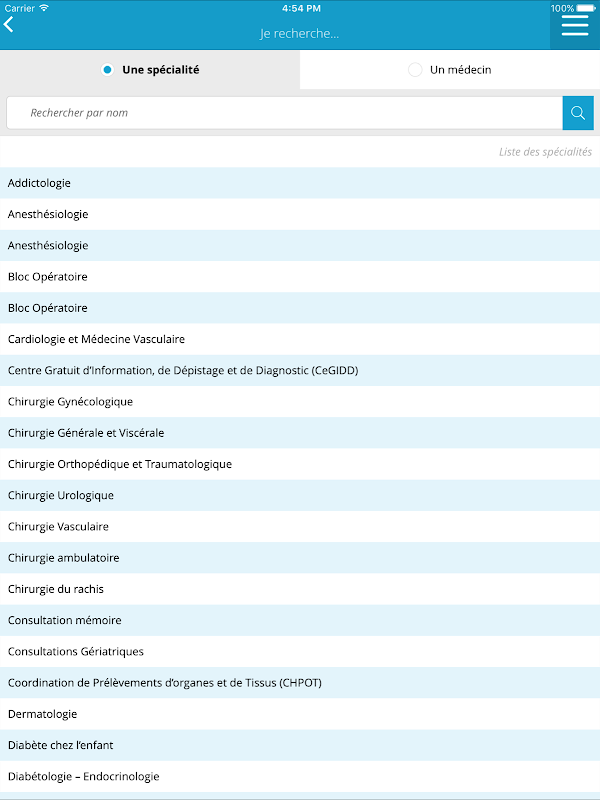600x800 pixels.
Task: Open the white Bloc Opératoire row
Action: pyautogui.click(x=300, y=277)
